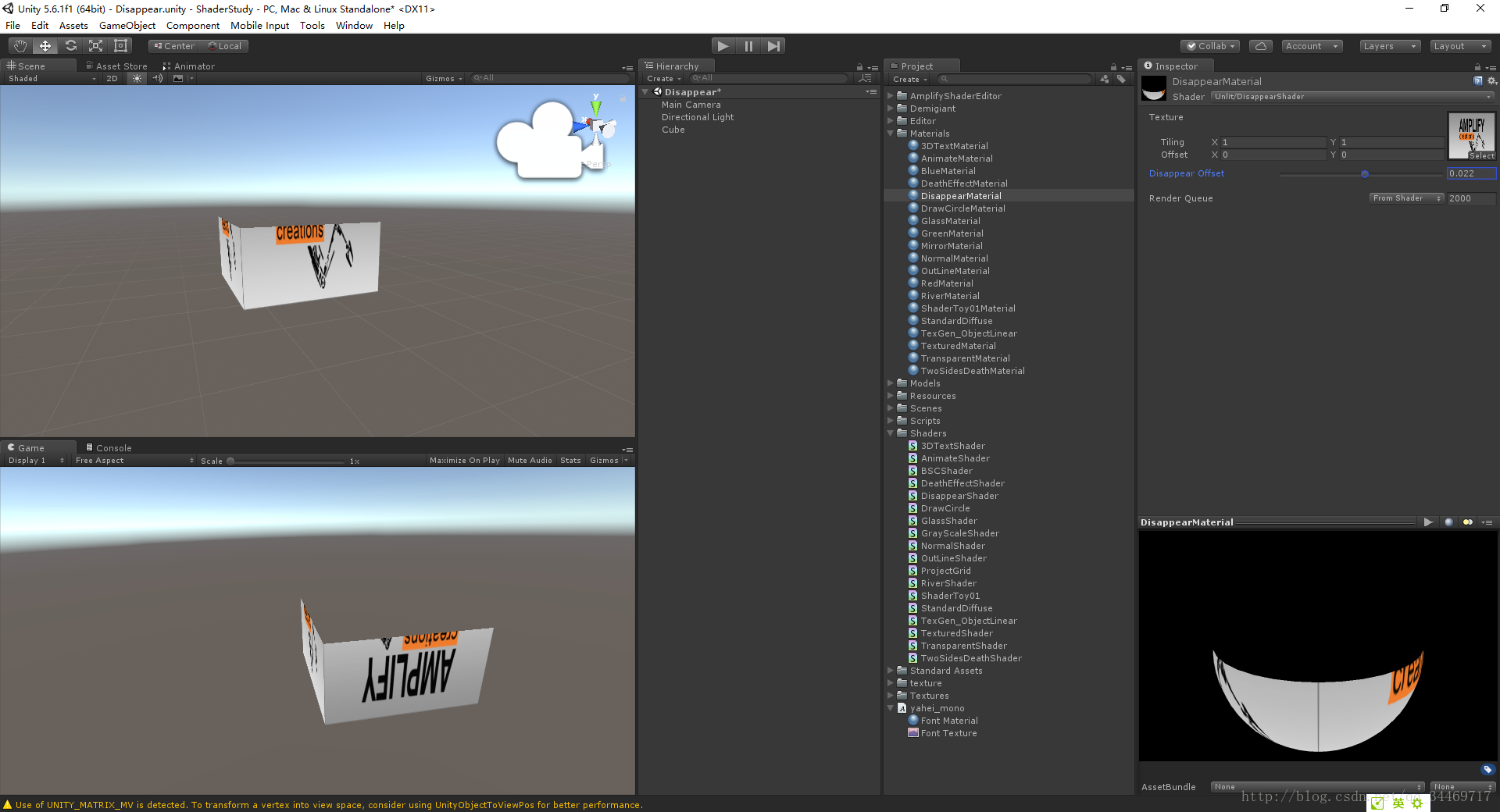Open the cloud services icon
Screen dimensions: 1500x812
pyautogui.click(x=1260, y=46)
